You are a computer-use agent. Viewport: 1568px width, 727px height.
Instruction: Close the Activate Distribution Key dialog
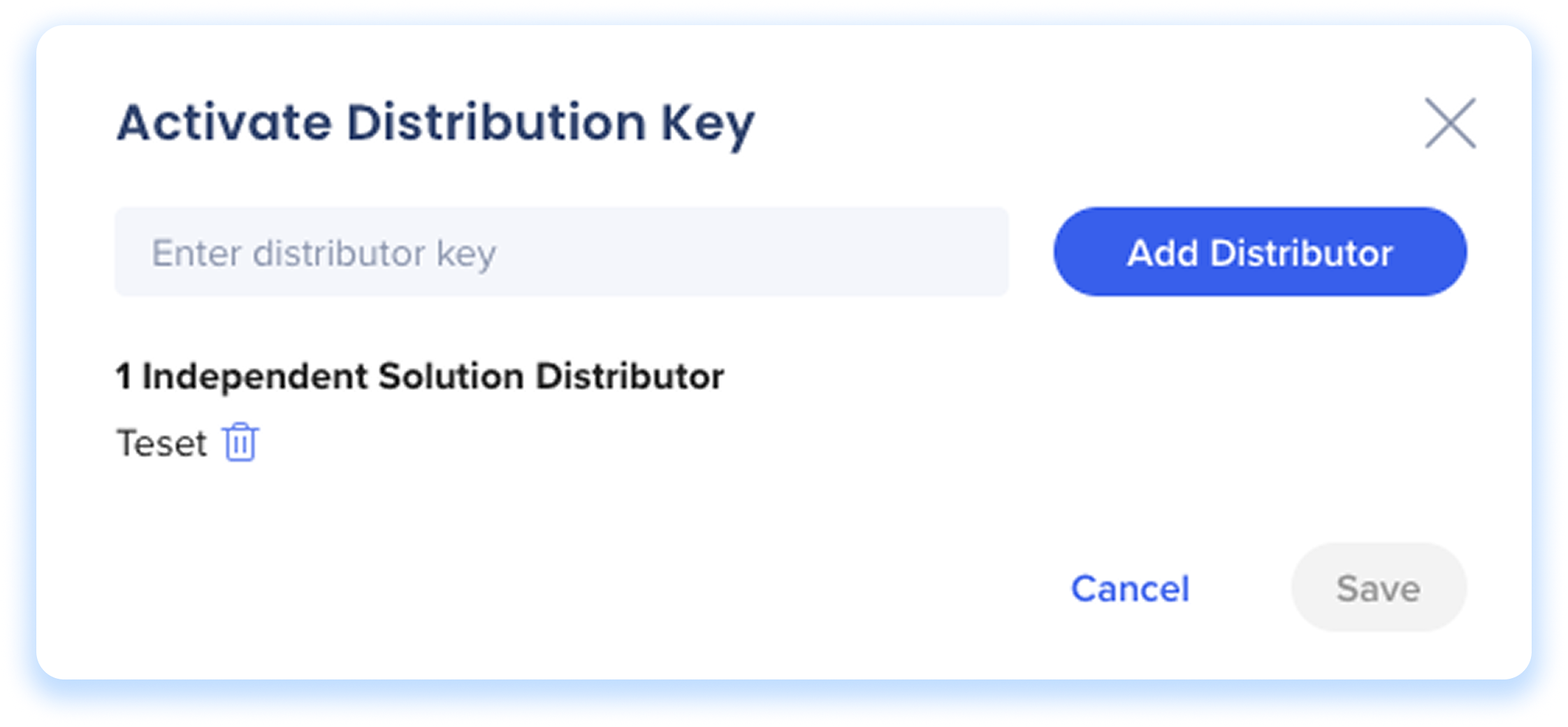[1450, 123]
